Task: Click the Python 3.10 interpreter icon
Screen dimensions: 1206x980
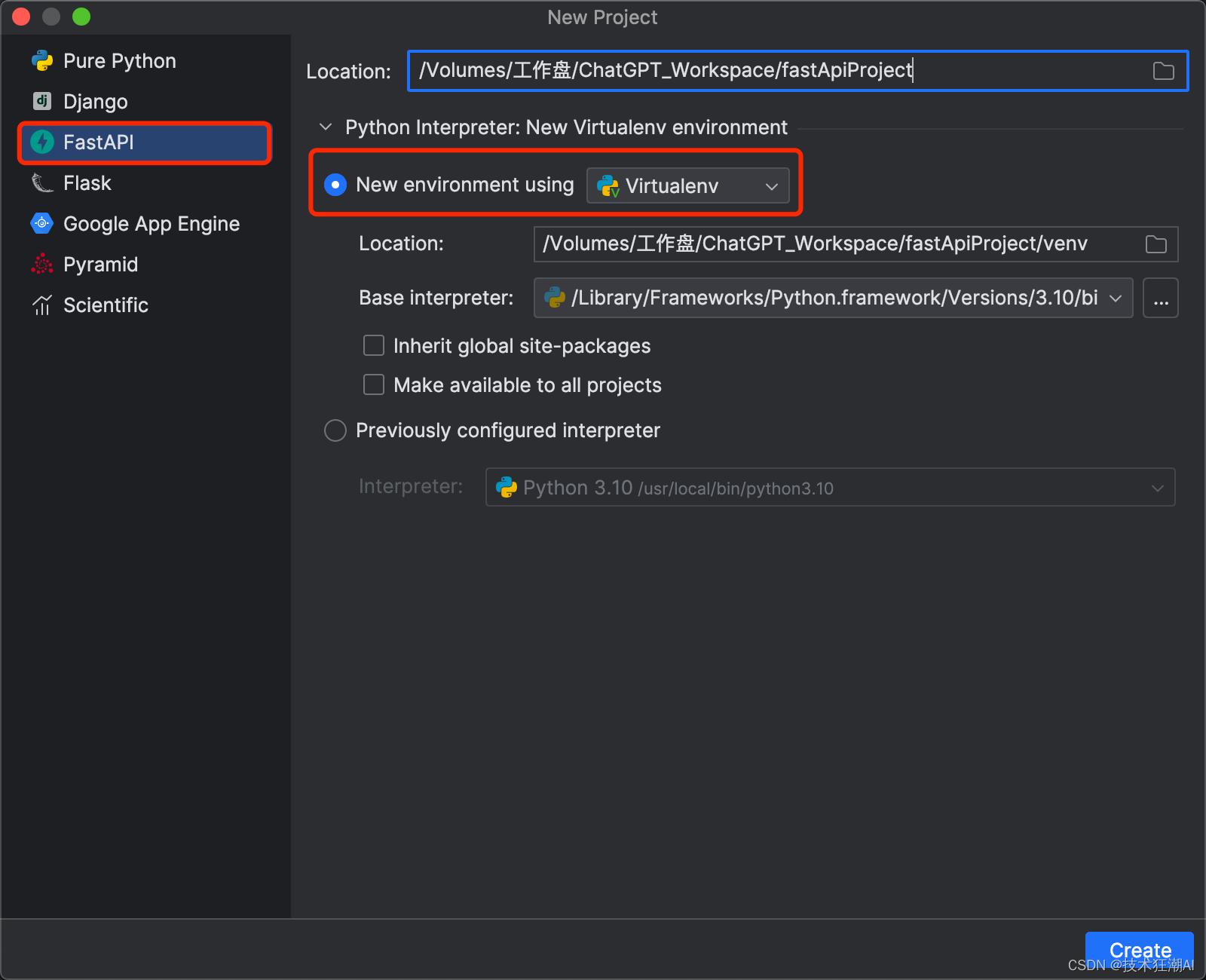Action: coord(507,487)
